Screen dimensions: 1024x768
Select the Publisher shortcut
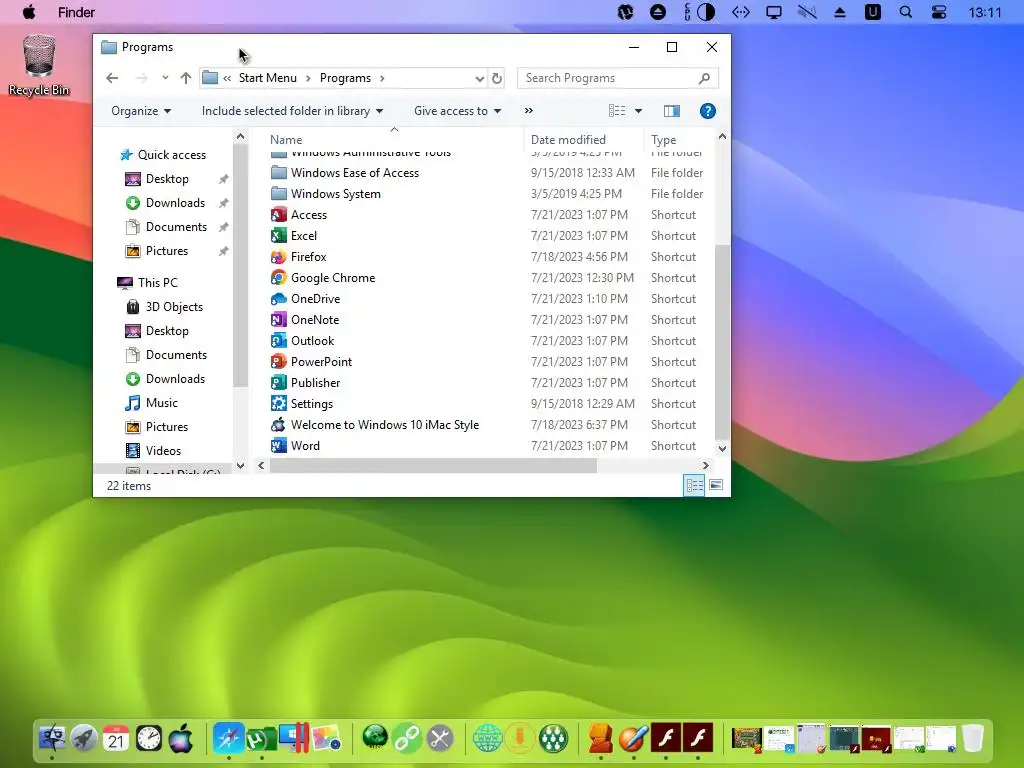click(315, 382)
